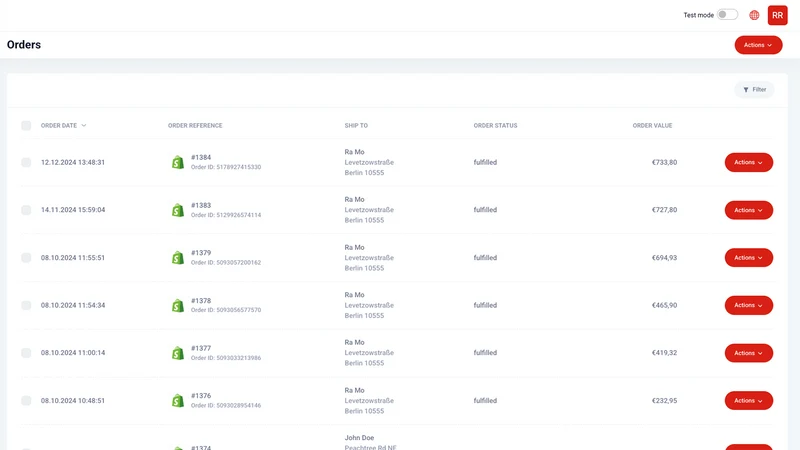Click the Order Reference column header
The height and width of the screenshot is (450, 800).
pos(195,126)
